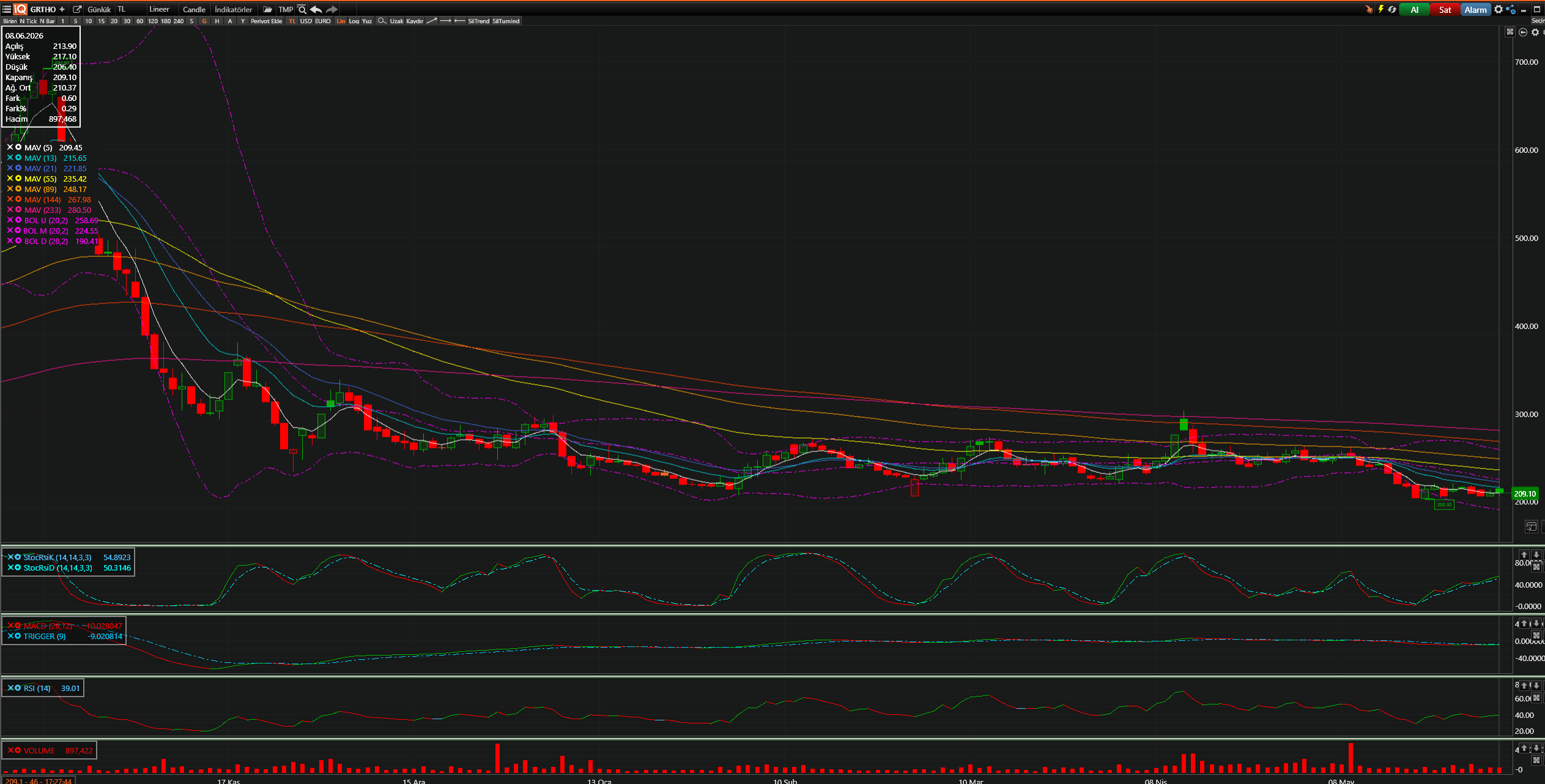Select the N Tick period option
This screenshot has height=784, width=1545.
[x=28, y=21]
